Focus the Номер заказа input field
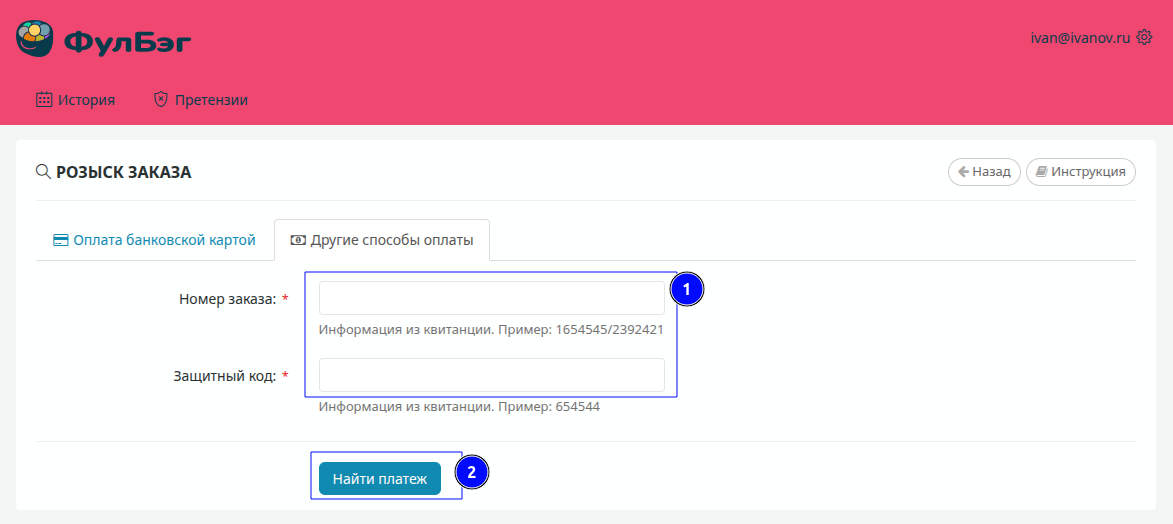 coord(491,298)
